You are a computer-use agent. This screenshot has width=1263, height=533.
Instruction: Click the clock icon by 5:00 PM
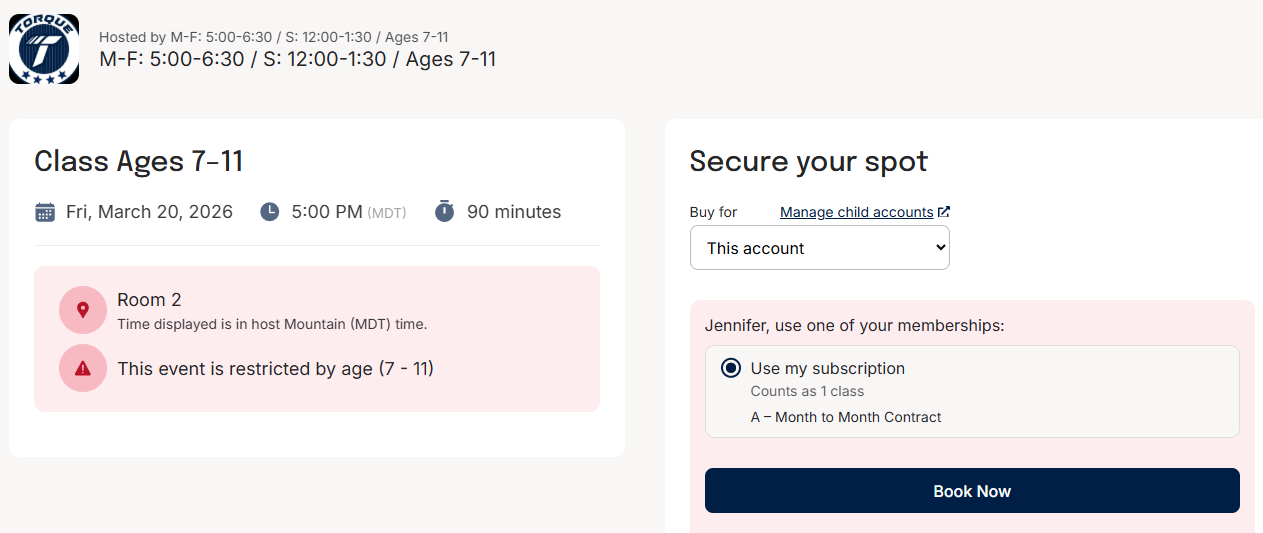click(x=270, y=212)
